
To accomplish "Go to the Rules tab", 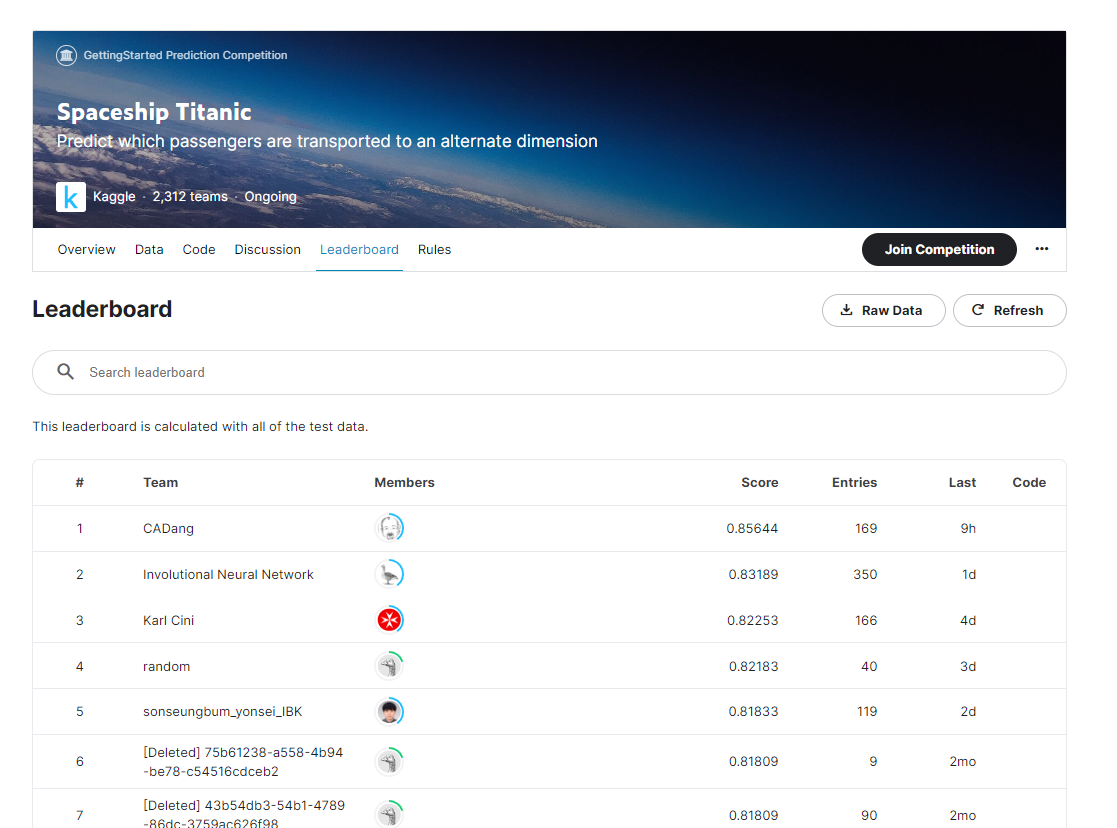I will pos(435,249).
